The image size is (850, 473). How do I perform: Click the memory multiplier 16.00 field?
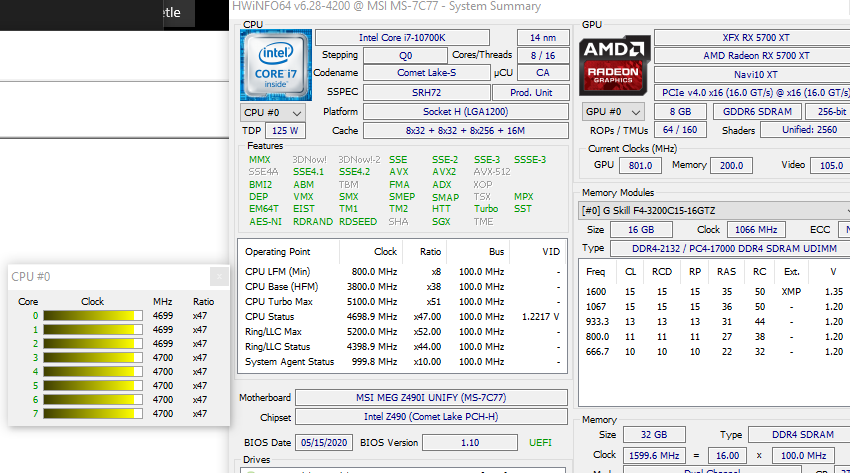(727, 456)
